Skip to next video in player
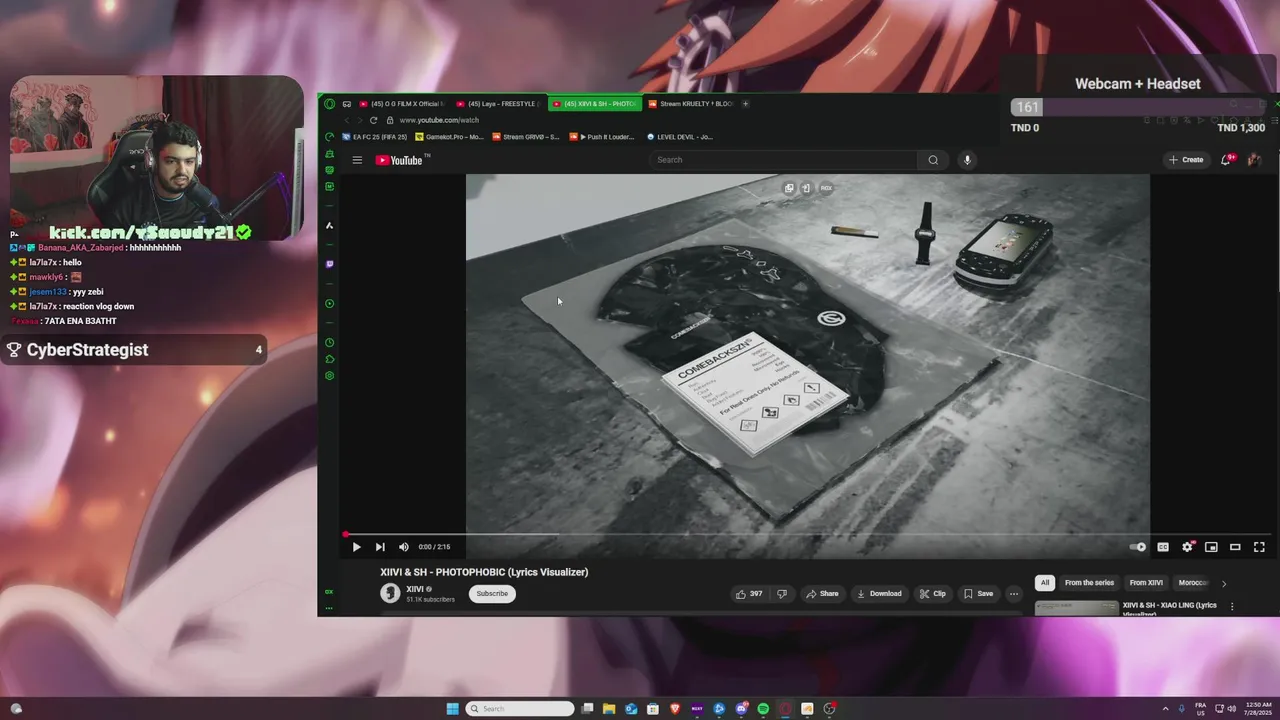This screenshot has width=1280, height=720. 380,547
